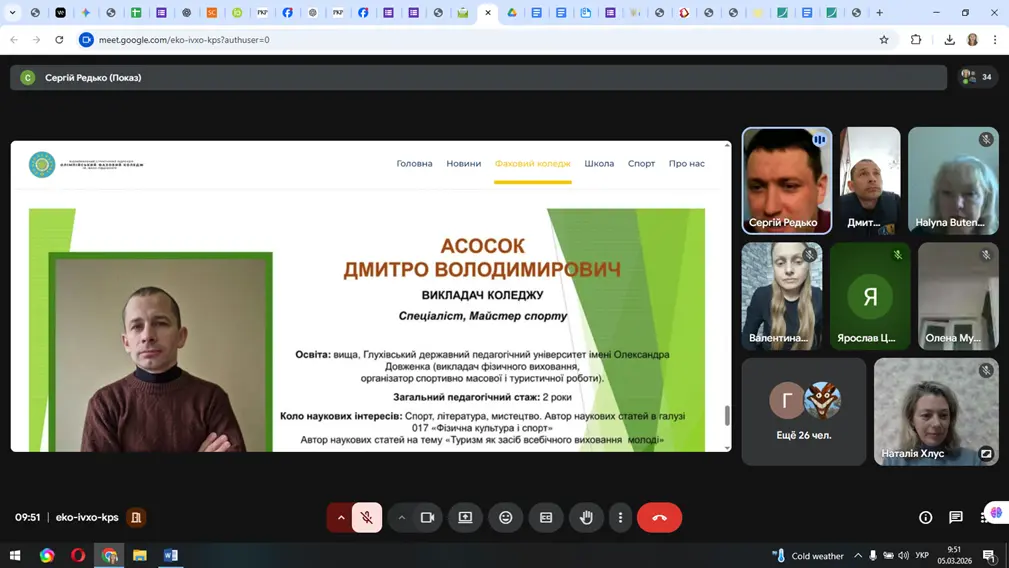
Task: Close the active Meet tab
Action: coord(488,12)
